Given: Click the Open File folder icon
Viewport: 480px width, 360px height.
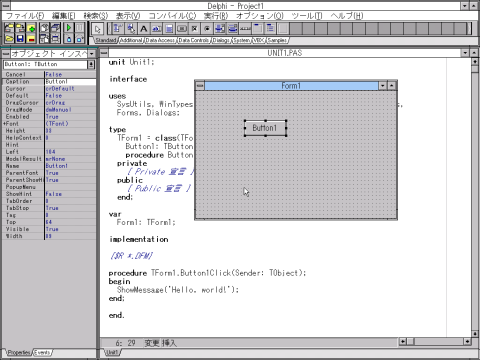Looking at the screenshot, I should coord(9,39).
